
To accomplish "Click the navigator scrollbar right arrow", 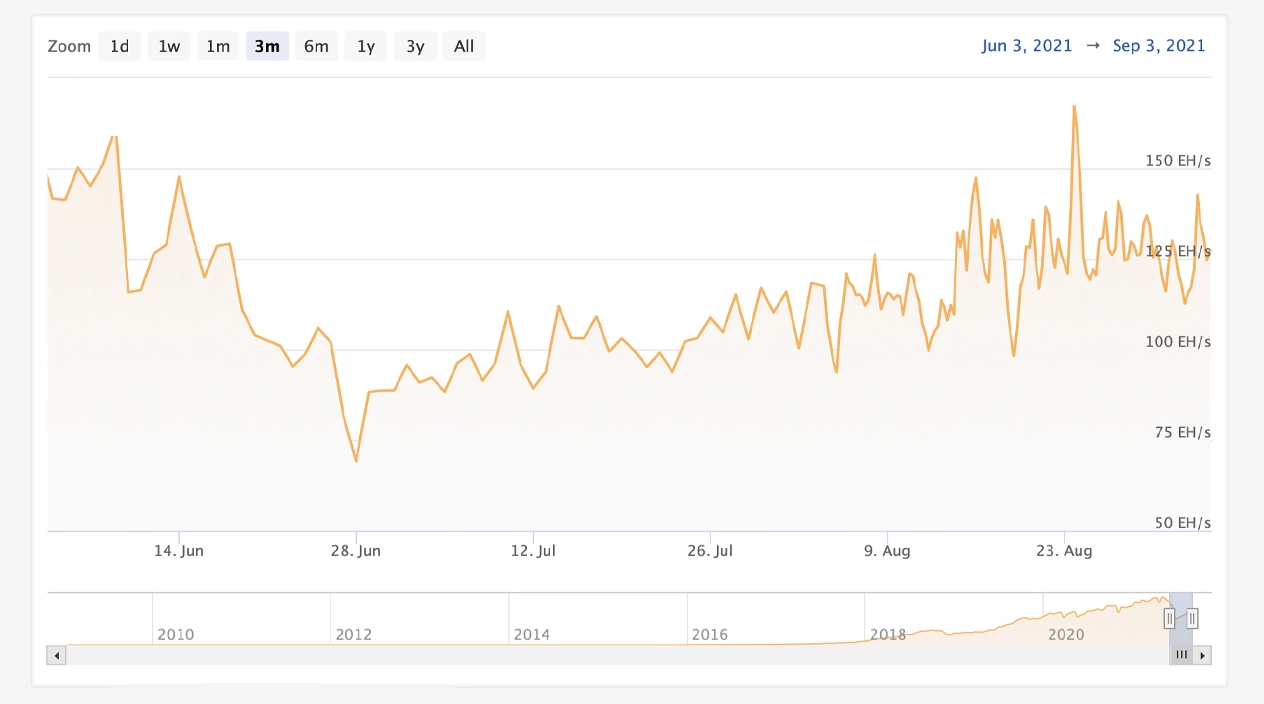I will pos(1203,655).
